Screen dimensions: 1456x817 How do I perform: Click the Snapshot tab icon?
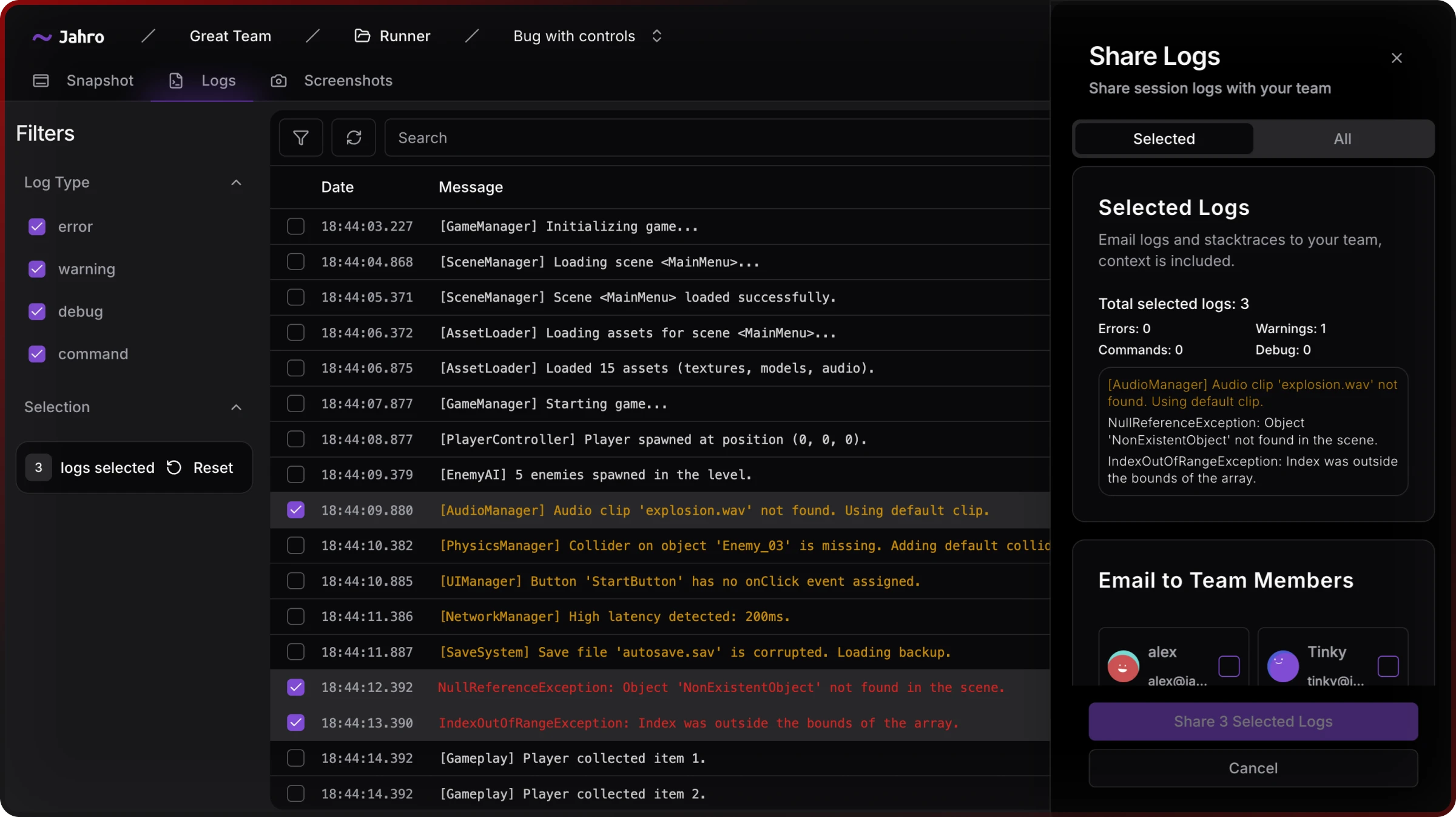coord(41,81)
